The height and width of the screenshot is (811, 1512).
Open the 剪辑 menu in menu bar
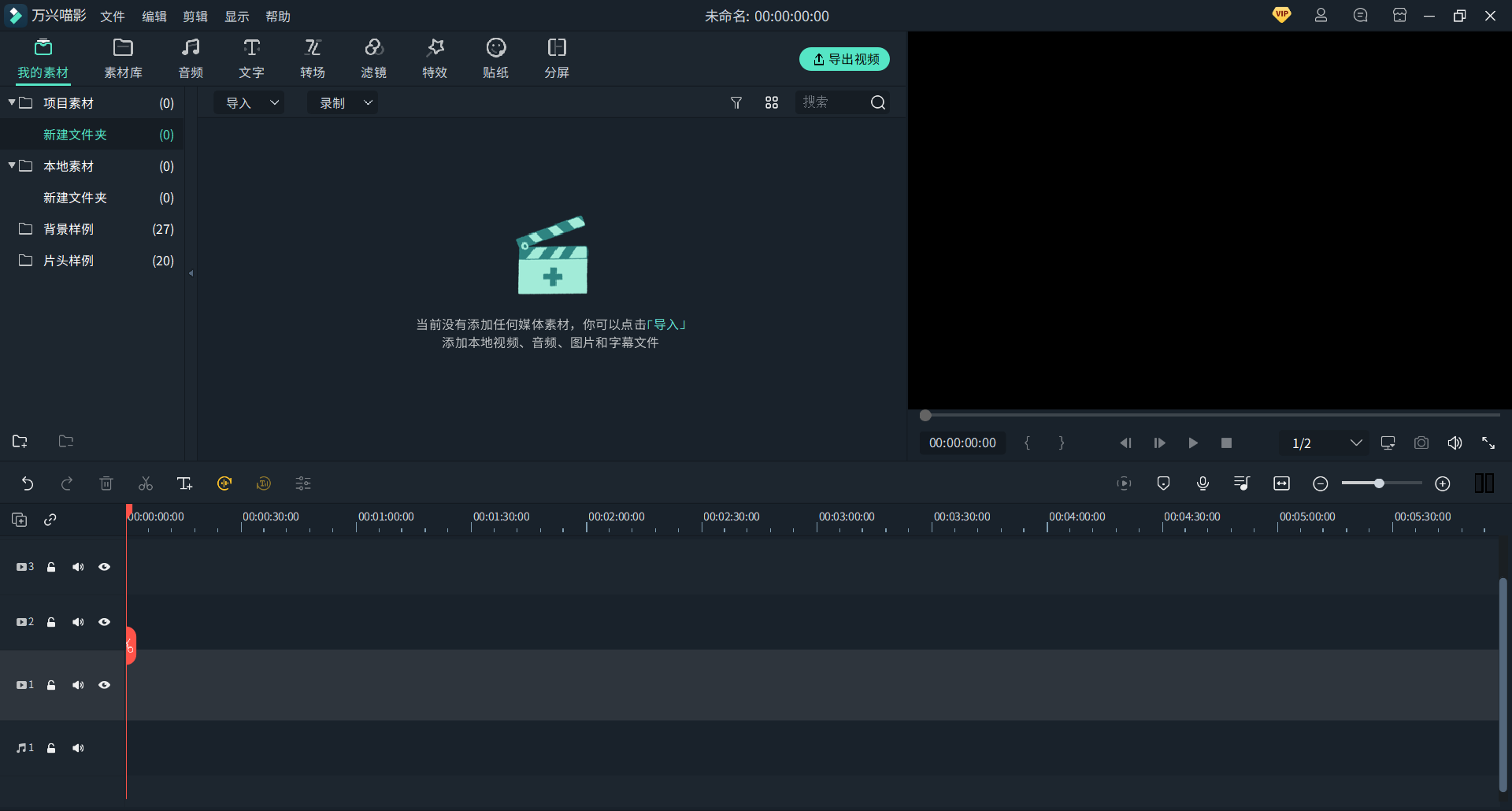point(195,17)
